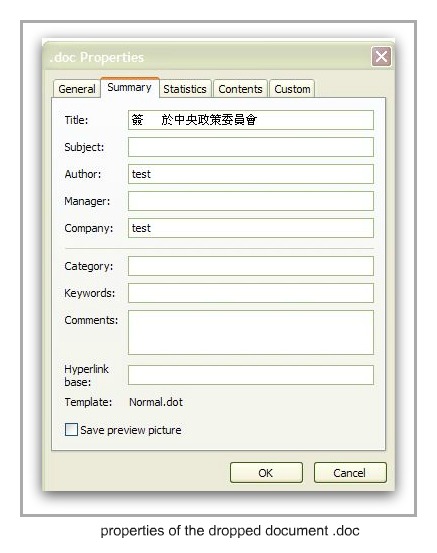Click the Template: label
Viewport: 437px width, 553px height.
point(88,402)
